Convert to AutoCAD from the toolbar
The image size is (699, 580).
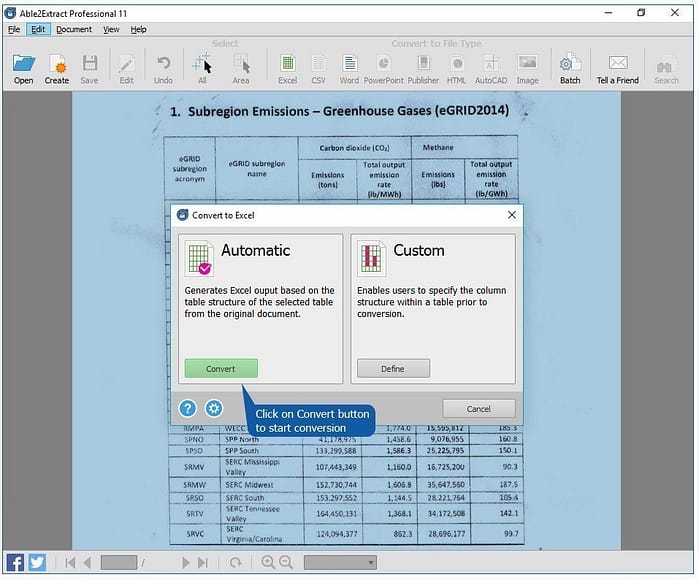[x=491, y=69]
